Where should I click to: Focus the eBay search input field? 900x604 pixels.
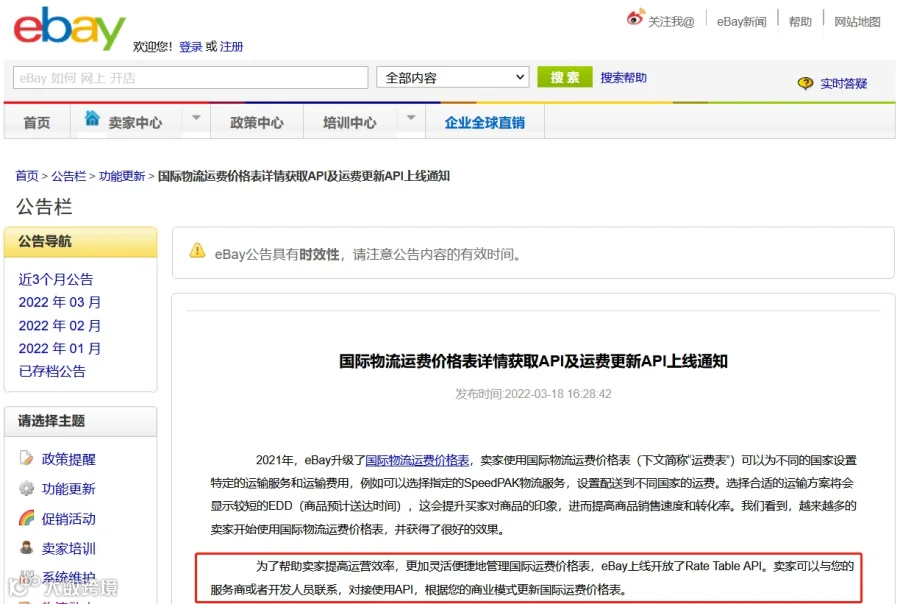point(191,78)
